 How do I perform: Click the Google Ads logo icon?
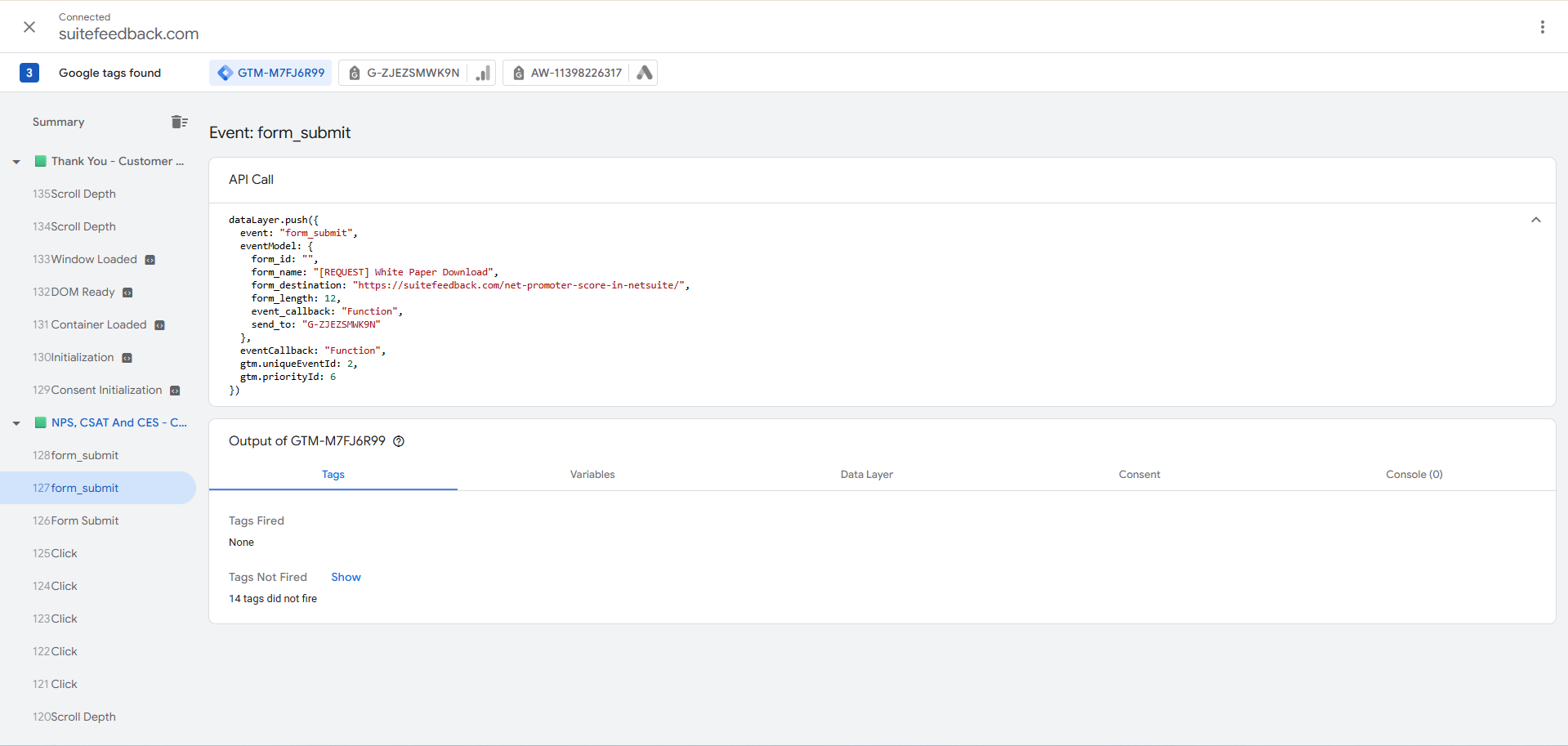tap(645, 73)
